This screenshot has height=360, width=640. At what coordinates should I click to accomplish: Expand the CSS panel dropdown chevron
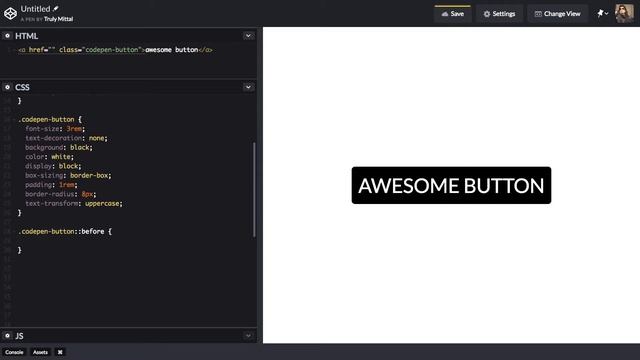pyautogui.click(x=248, y=87)
